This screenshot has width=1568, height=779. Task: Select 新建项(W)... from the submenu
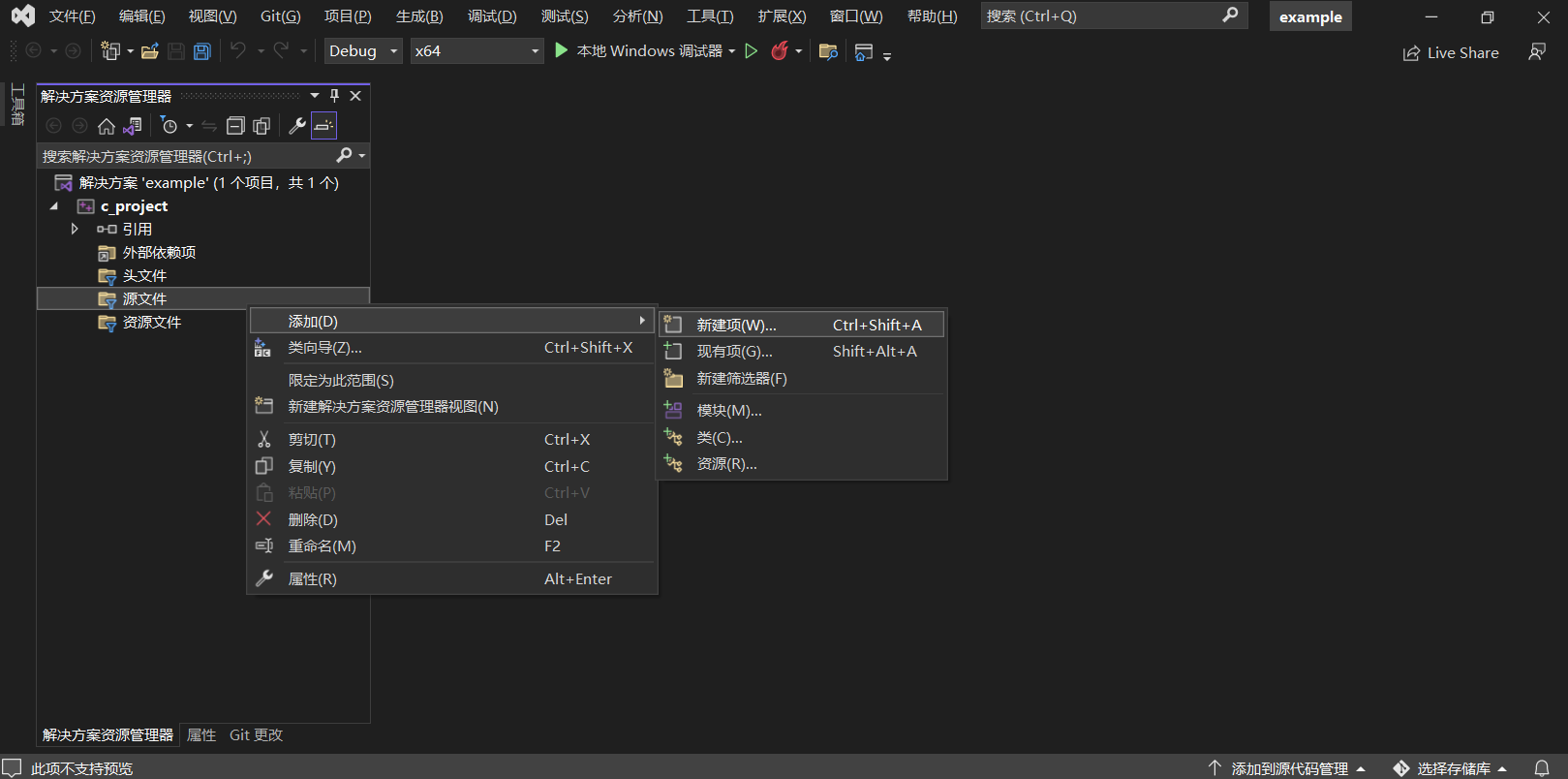tap(736, 326)
